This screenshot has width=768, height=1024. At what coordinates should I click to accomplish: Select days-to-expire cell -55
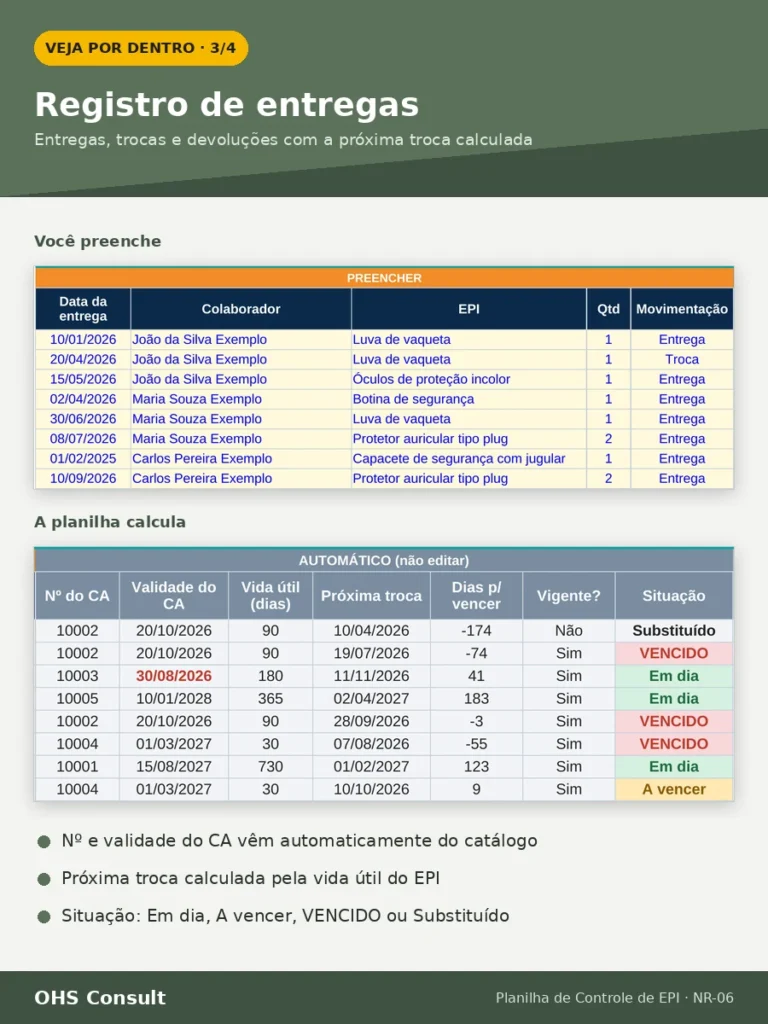pos(476,744)
